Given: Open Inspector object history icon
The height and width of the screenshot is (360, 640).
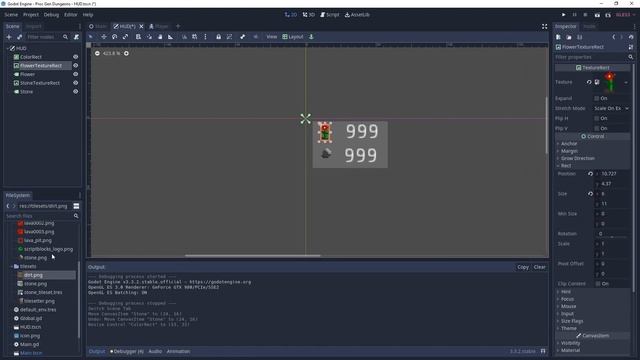Looking at the screenshot, I should [631, 37].
